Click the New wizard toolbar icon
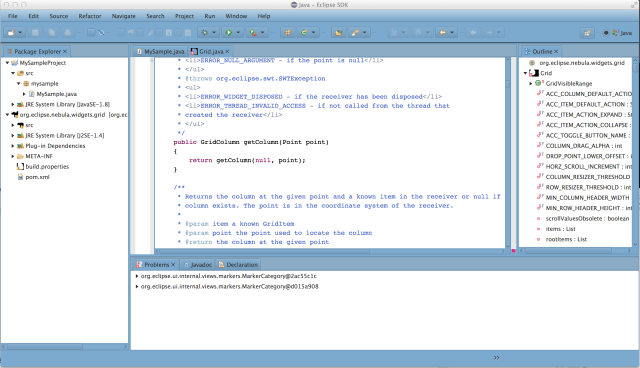This screenshot has height=368, width=640. tap(11, 32)
